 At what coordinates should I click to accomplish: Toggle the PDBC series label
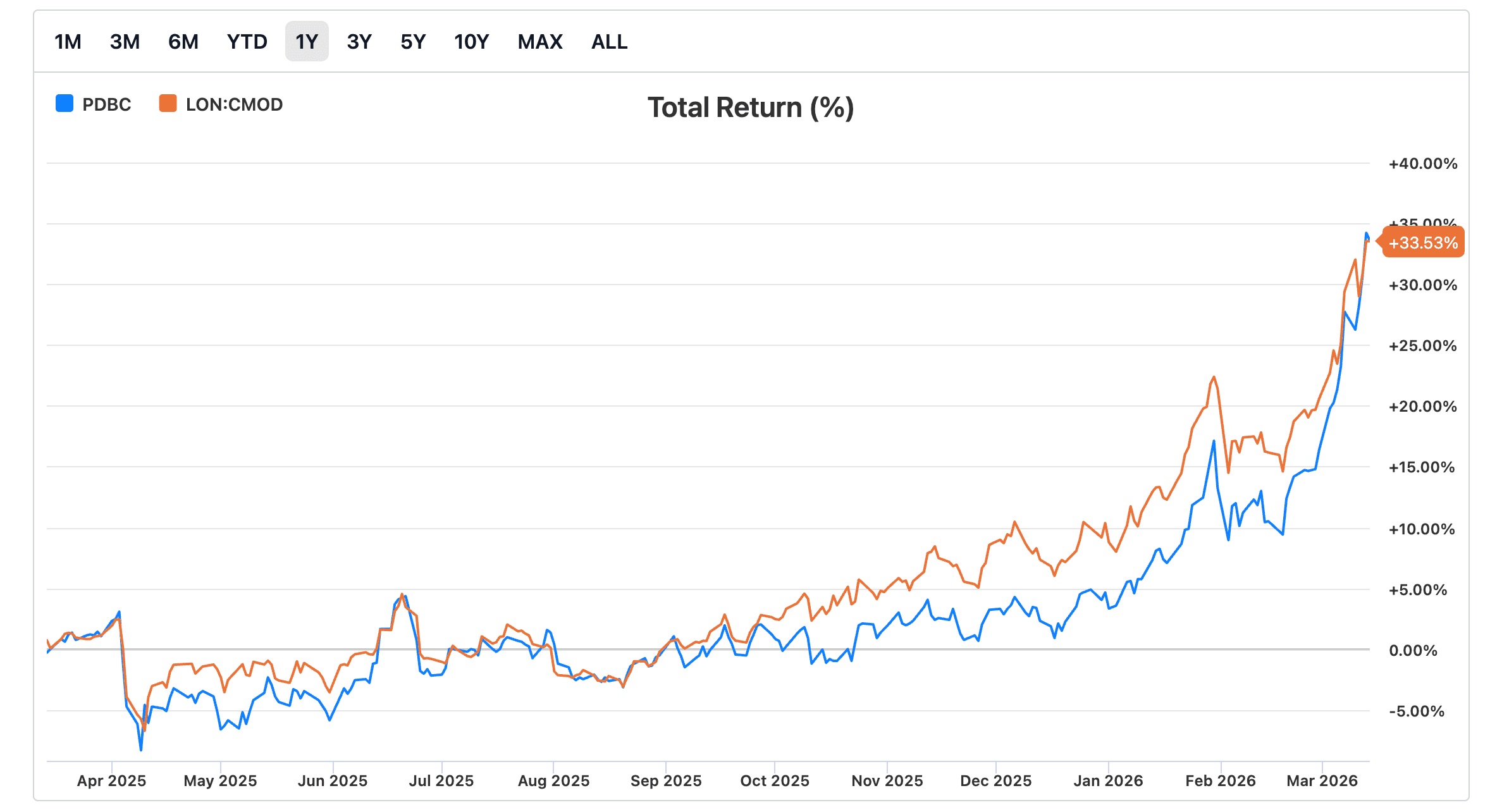107,104
